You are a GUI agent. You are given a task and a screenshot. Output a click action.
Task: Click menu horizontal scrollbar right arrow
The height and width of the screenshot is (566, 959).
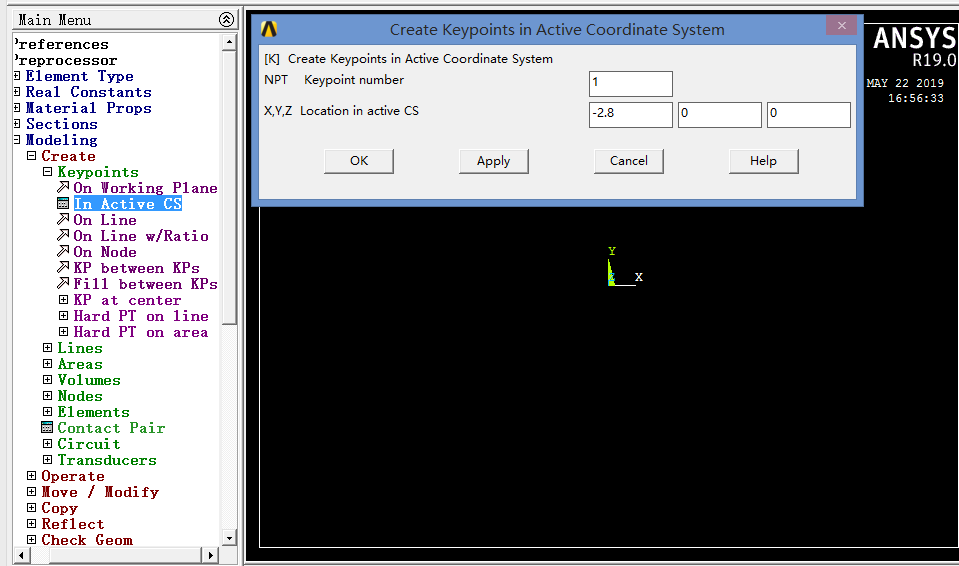tap(210, 555)
